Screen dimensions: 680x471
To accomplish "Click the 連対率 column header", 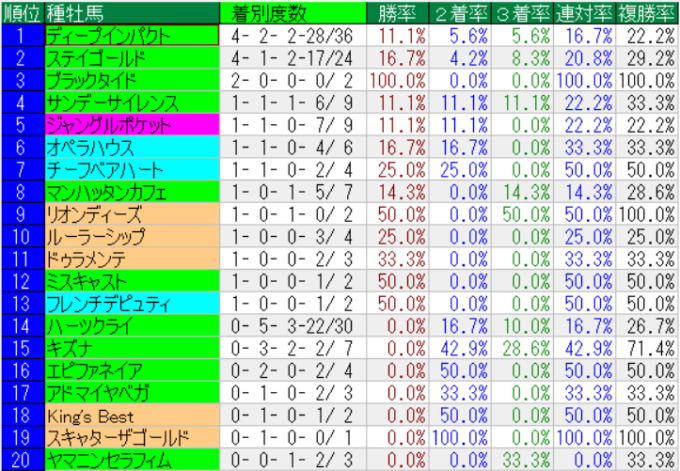I will click(x=586, y=13).
